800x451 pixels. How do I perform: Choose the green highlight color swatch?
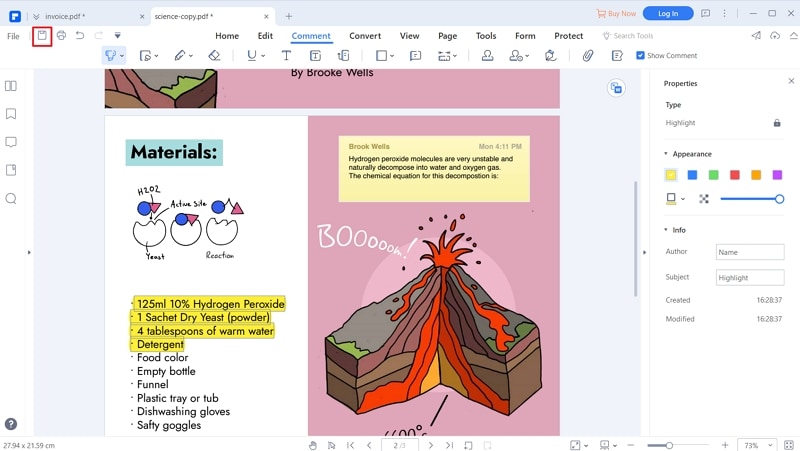pos(714,175)
